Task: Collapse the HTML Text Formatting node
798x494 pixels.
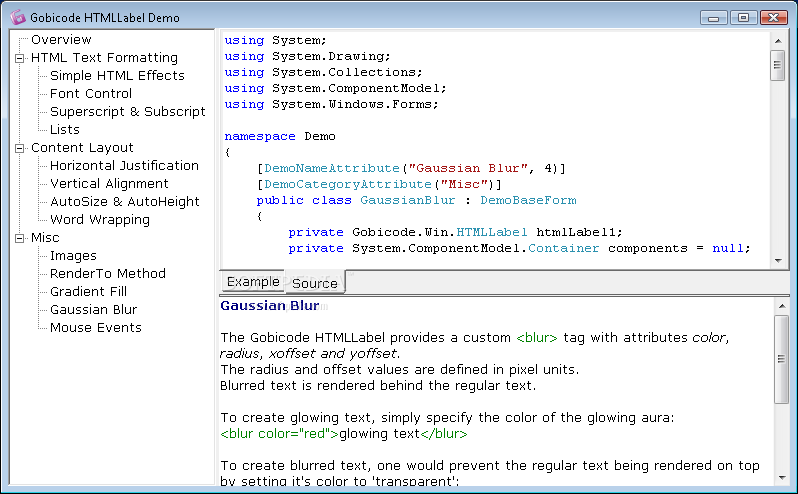Action: click(x=20, y=59)
